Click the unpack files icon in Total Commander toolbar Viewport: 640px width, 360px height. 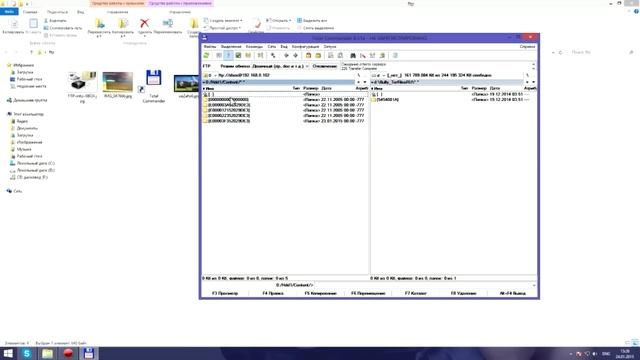click(318, 56)
